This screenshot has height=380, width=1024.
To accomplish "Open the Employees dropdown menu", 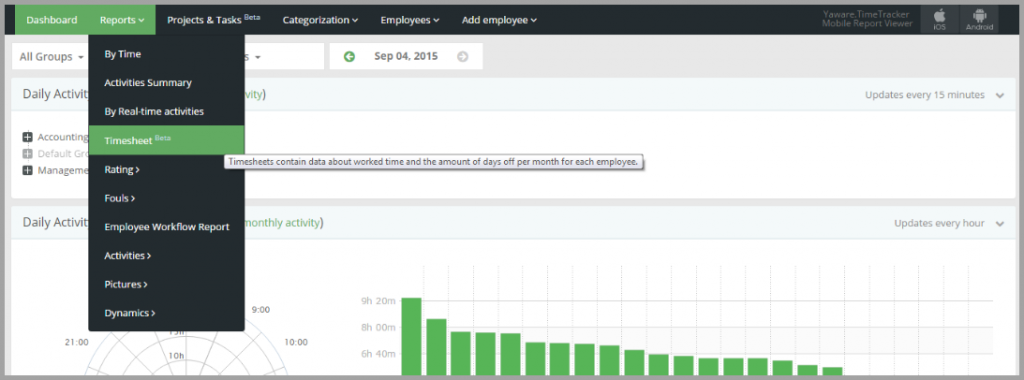I will (409, 20).
